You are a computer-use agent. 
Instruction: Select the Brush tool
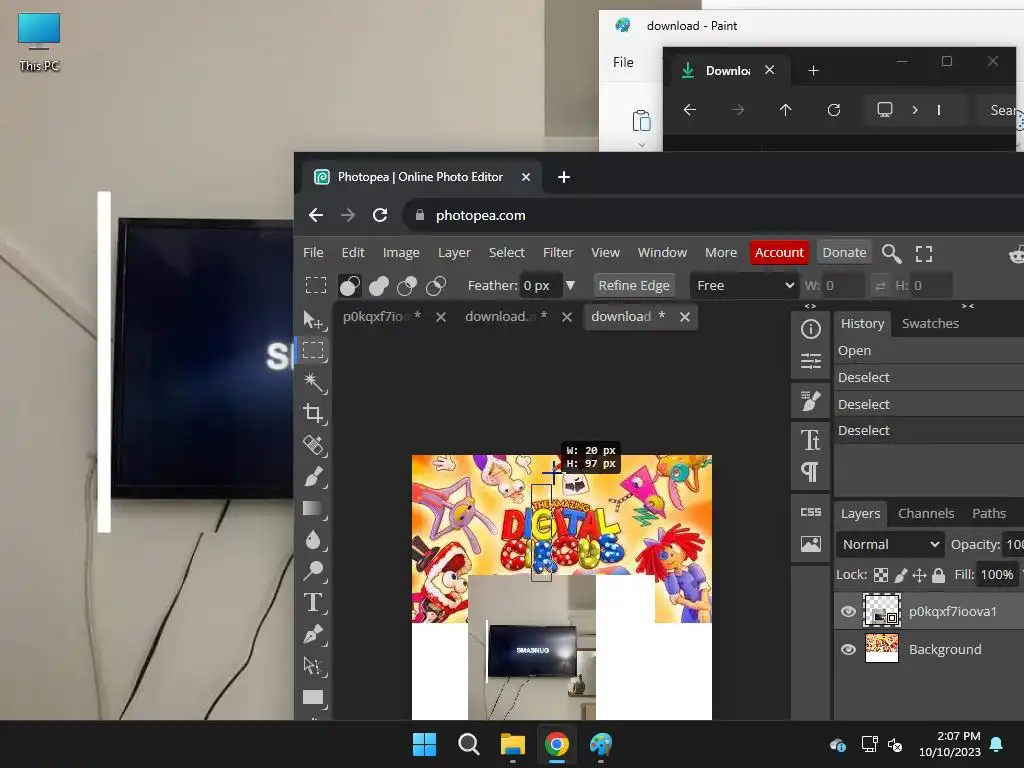(313, 476)
